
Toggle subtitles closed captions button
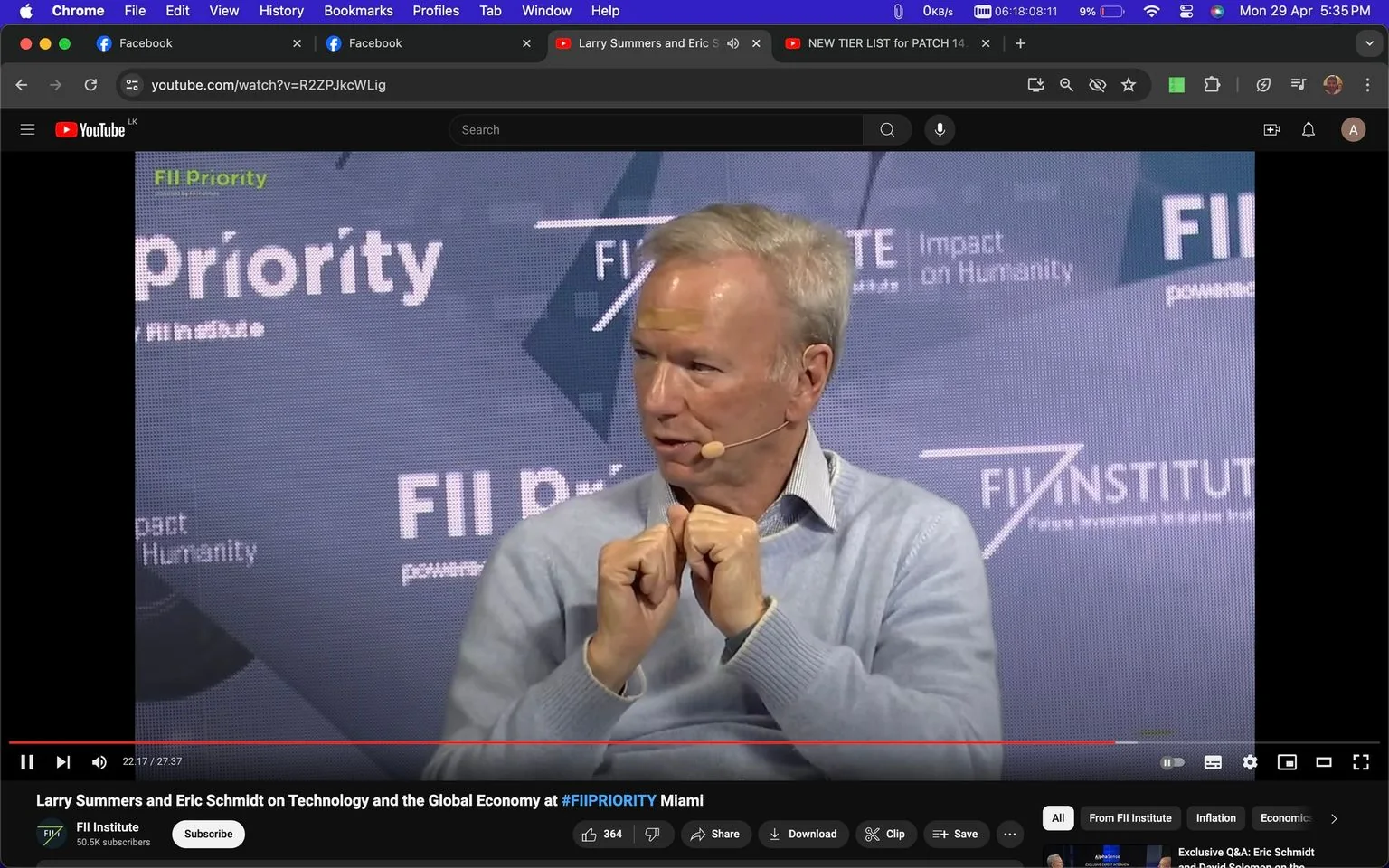pos(1213,762)
